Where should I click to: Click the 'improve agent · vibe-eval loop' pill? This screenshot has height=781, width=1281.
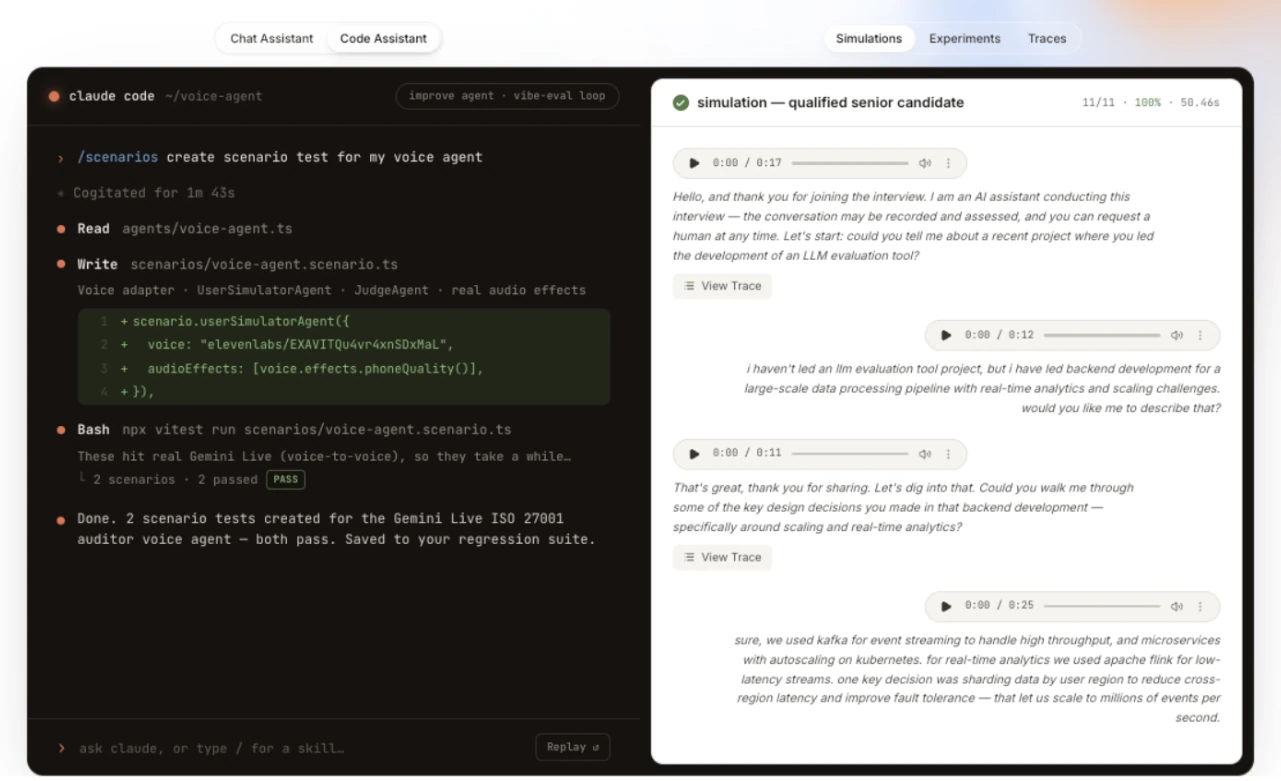click(507, 97)
